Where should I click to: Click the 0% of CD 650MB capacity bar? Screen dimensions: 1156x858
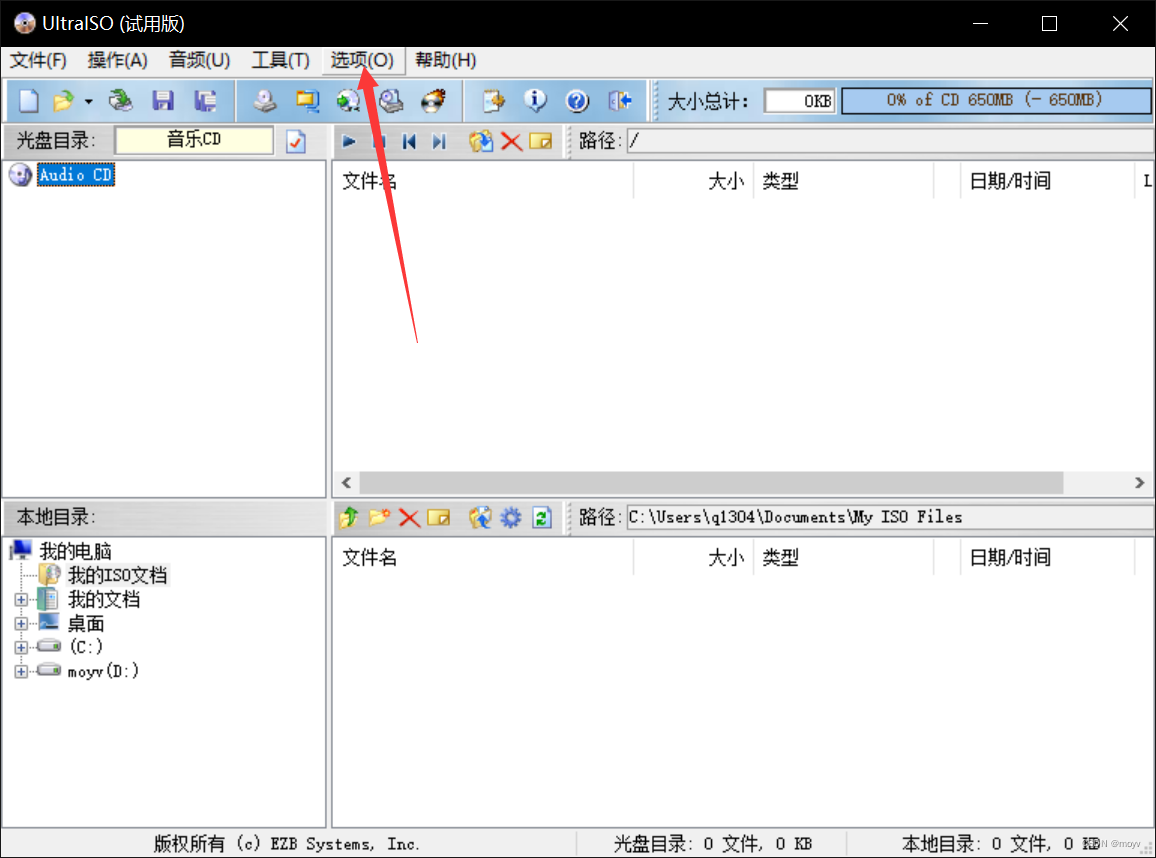tap(995, 100)
